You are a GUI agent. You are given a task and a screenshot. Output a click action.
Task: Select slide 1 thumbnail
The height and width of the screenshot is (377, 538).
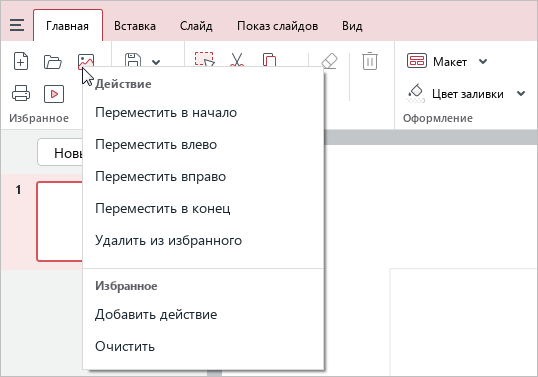(60, 222)
